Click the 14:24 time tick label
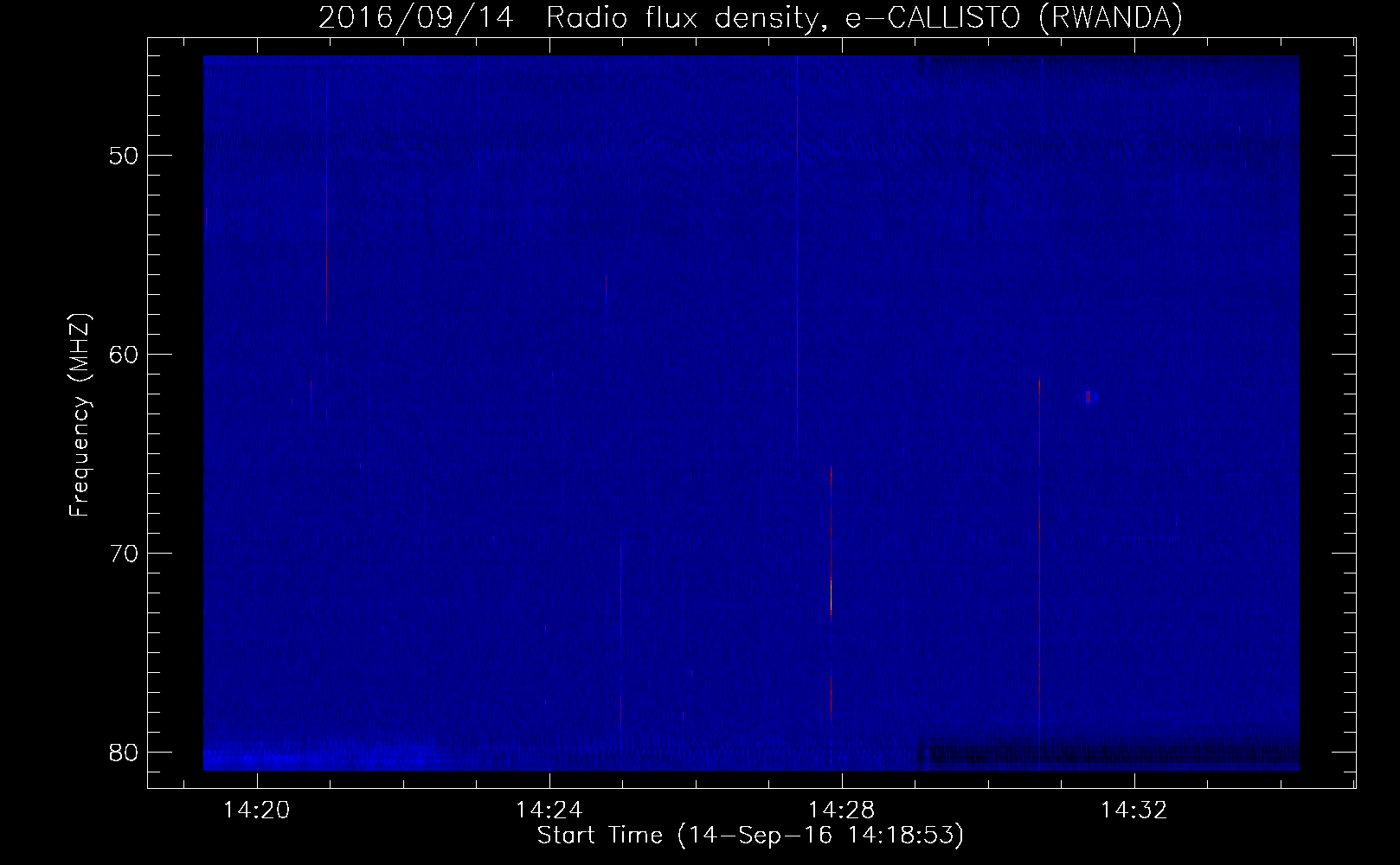 pos(549,811)
